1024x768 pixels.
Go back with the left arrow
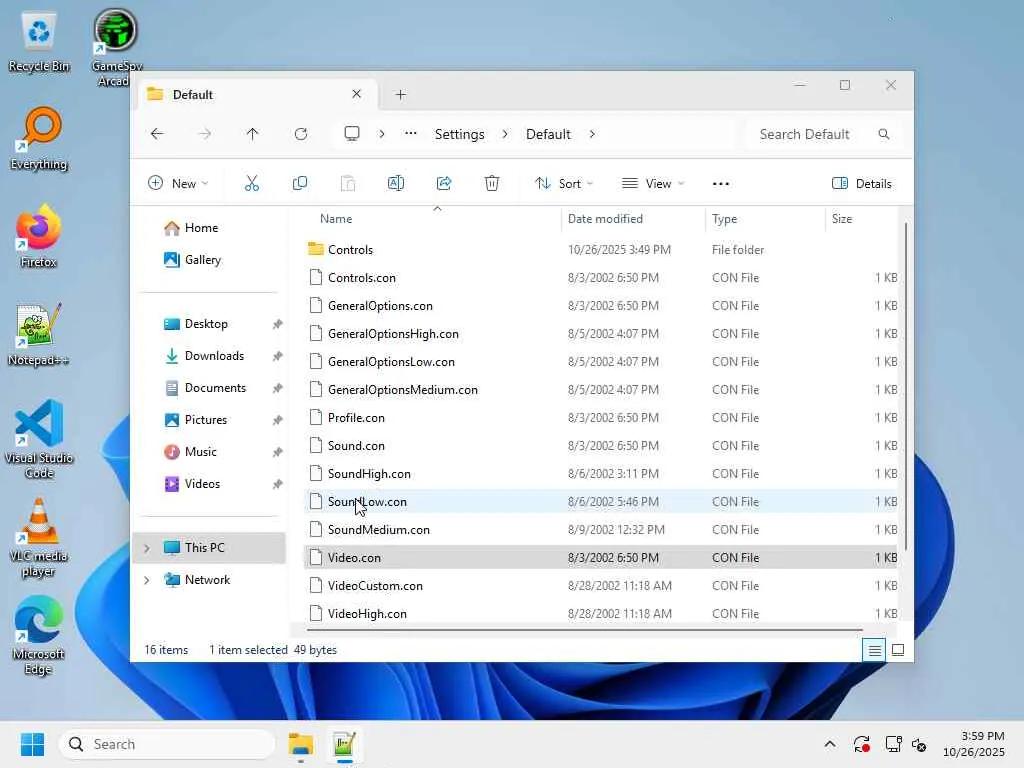pyautogui.click(x=157, y=134)
